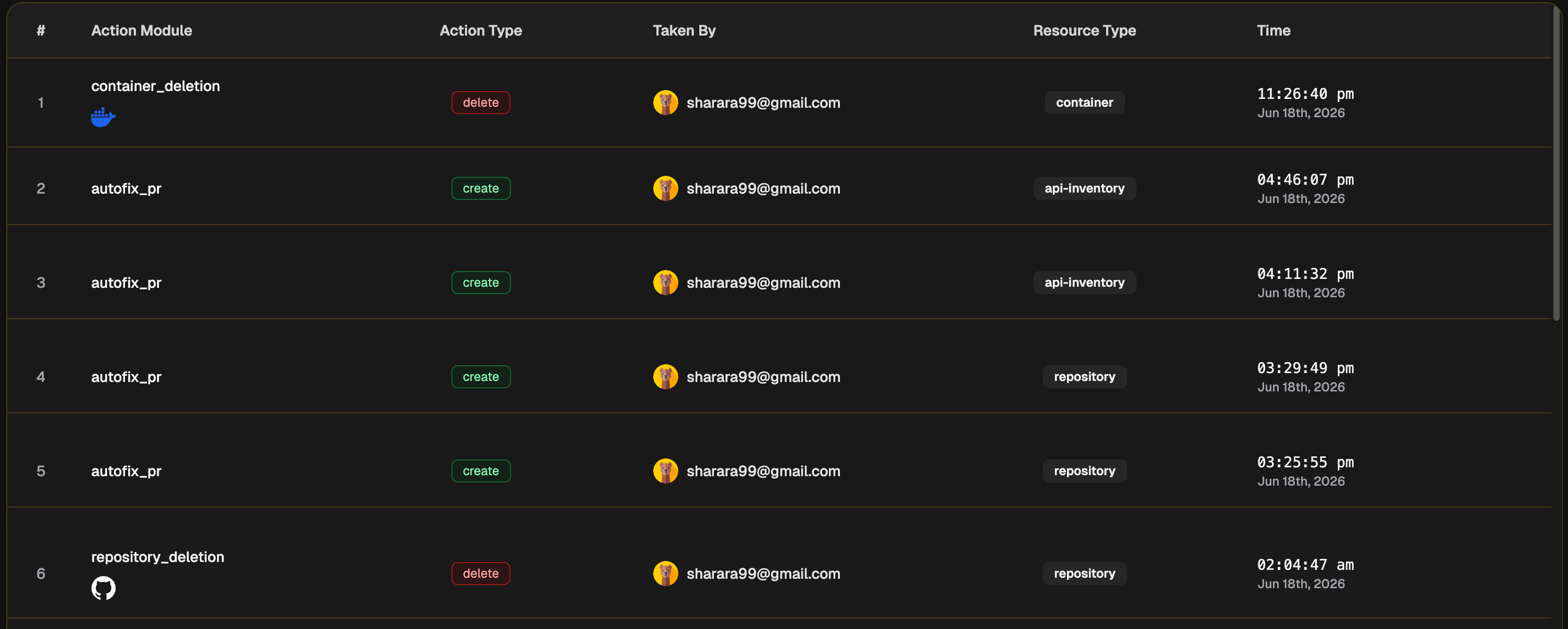Click the email in the repository_deletion row
Image resolution: width=1568 pixels, height=629 pixels.
click(763, 574)
